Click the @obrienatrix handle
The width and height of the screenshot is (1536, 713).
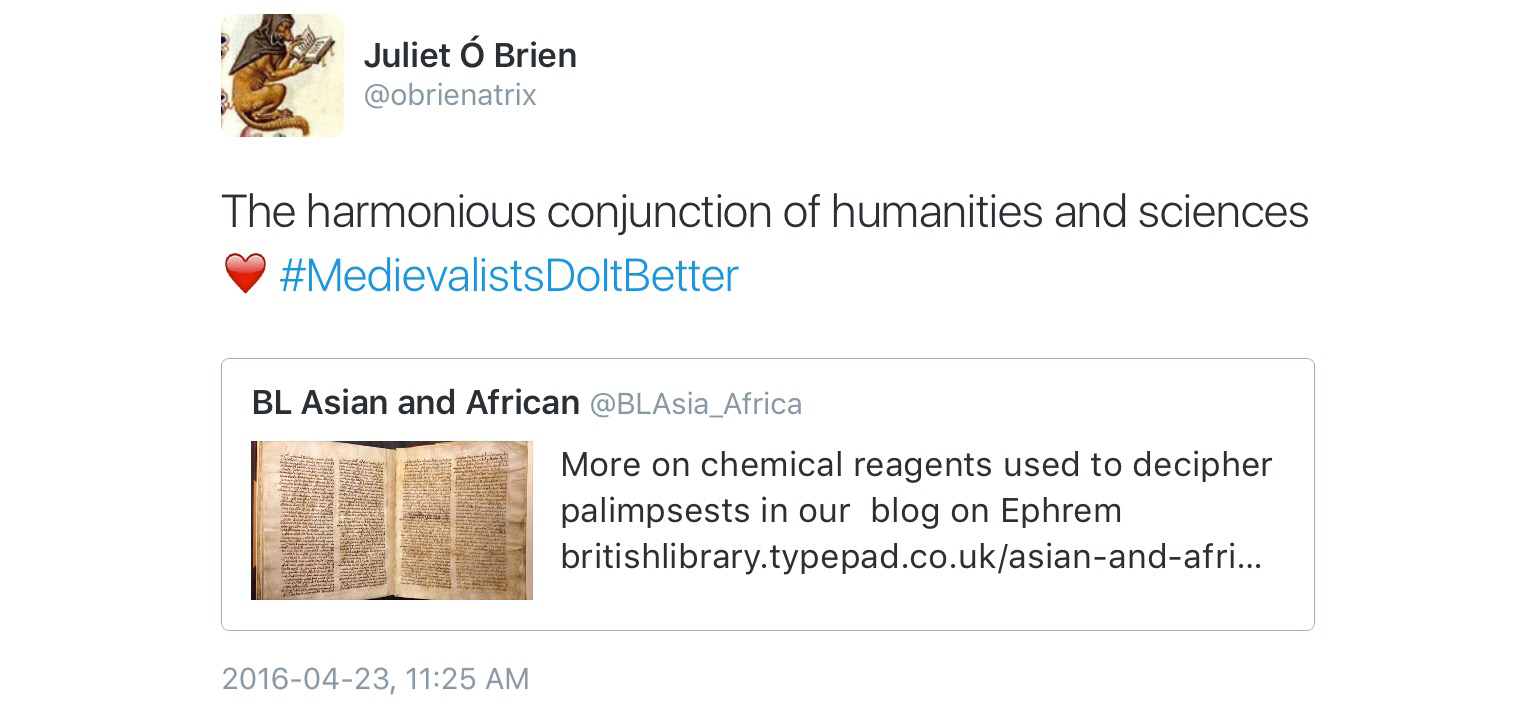click(450, 96)
